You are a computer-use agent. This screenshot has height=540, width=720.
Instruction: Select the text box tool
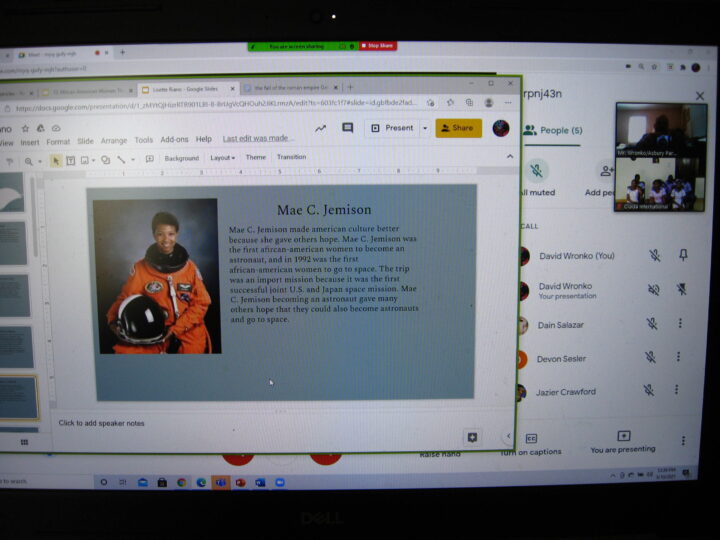coord(71,159)
